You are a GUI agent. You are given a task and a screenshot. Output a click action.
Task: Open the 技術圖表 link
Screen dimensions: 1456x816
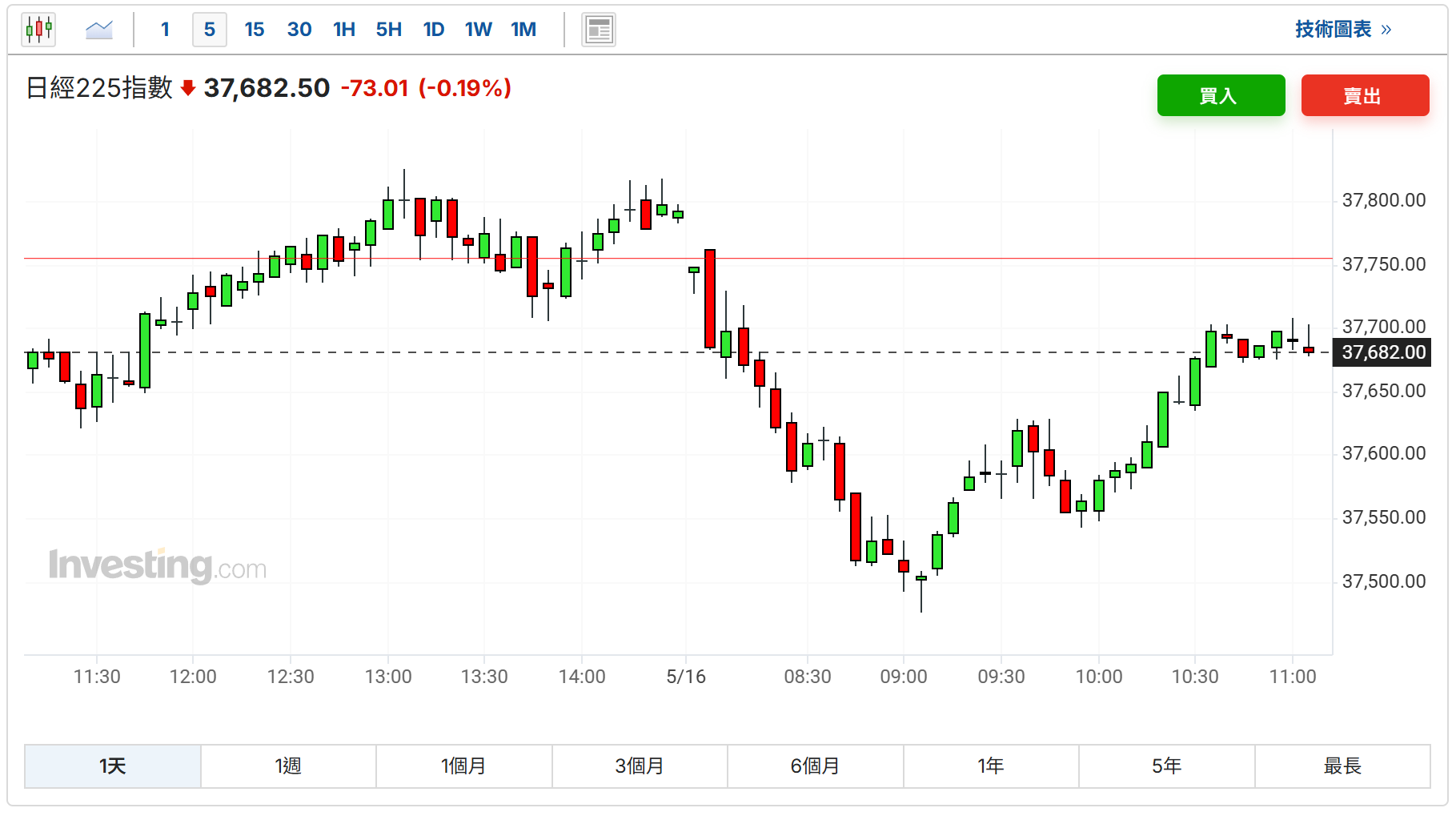pyautogui.click(x=1343, y=30)
